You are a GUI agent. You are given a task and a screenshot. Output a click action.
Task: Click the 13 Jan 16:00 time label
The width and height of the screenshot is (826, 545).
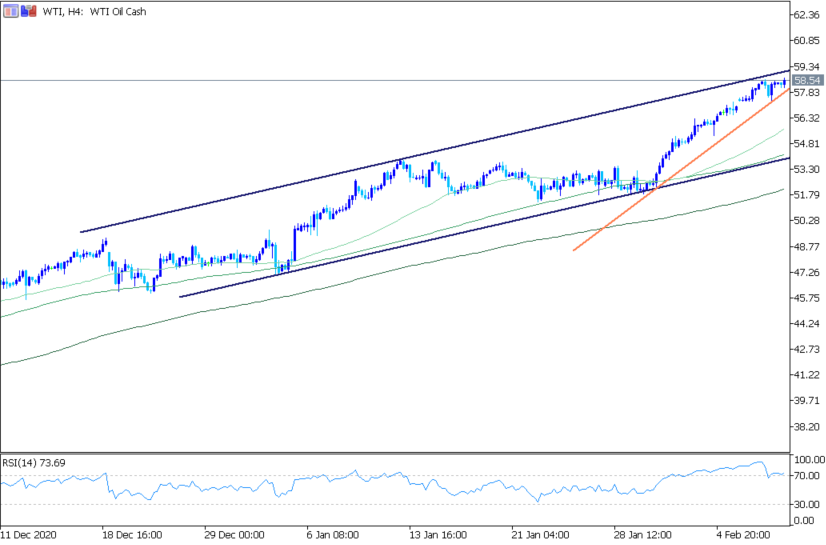438,535
